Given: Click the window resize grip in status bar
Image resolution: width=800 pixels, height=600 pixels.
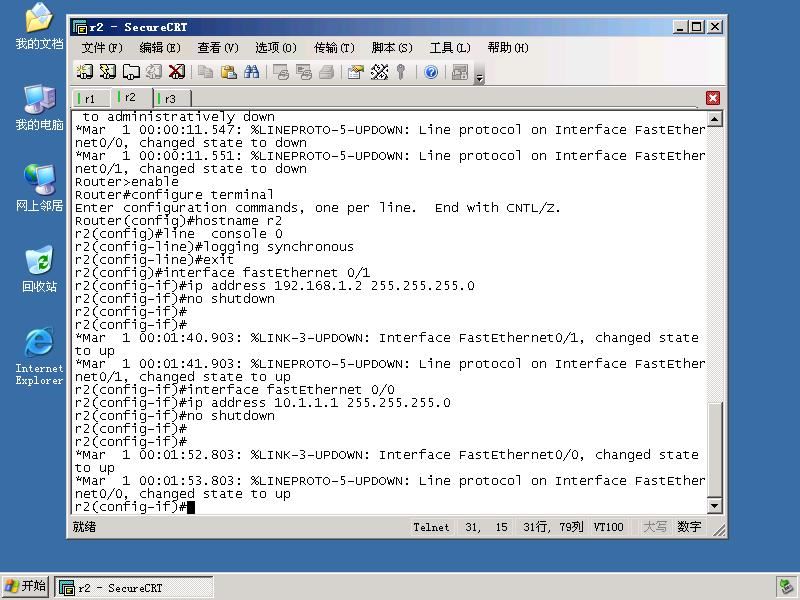Looking at the screenshot, I should tap(719, 530).
